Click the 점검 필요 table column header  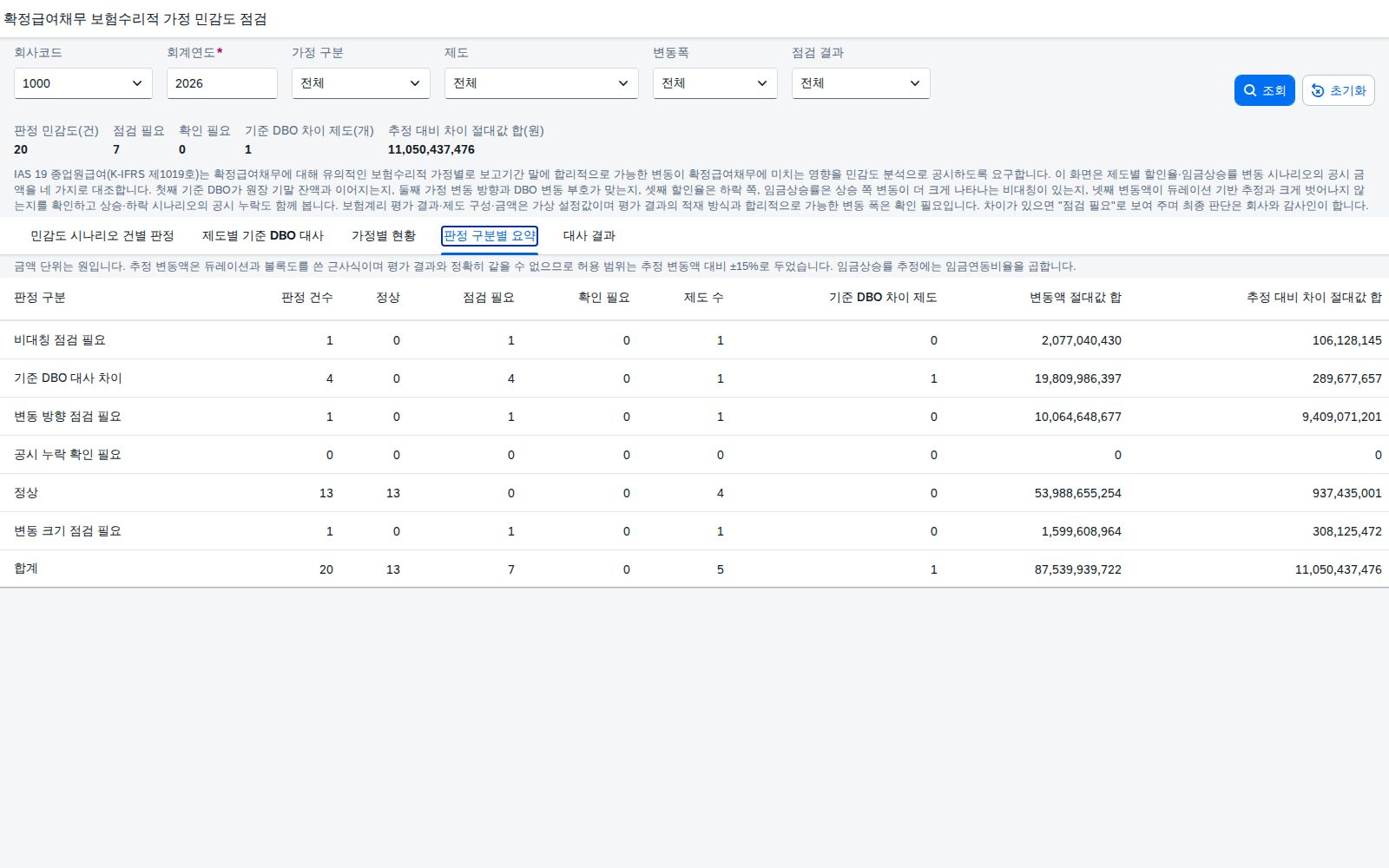tap(489, 298)
